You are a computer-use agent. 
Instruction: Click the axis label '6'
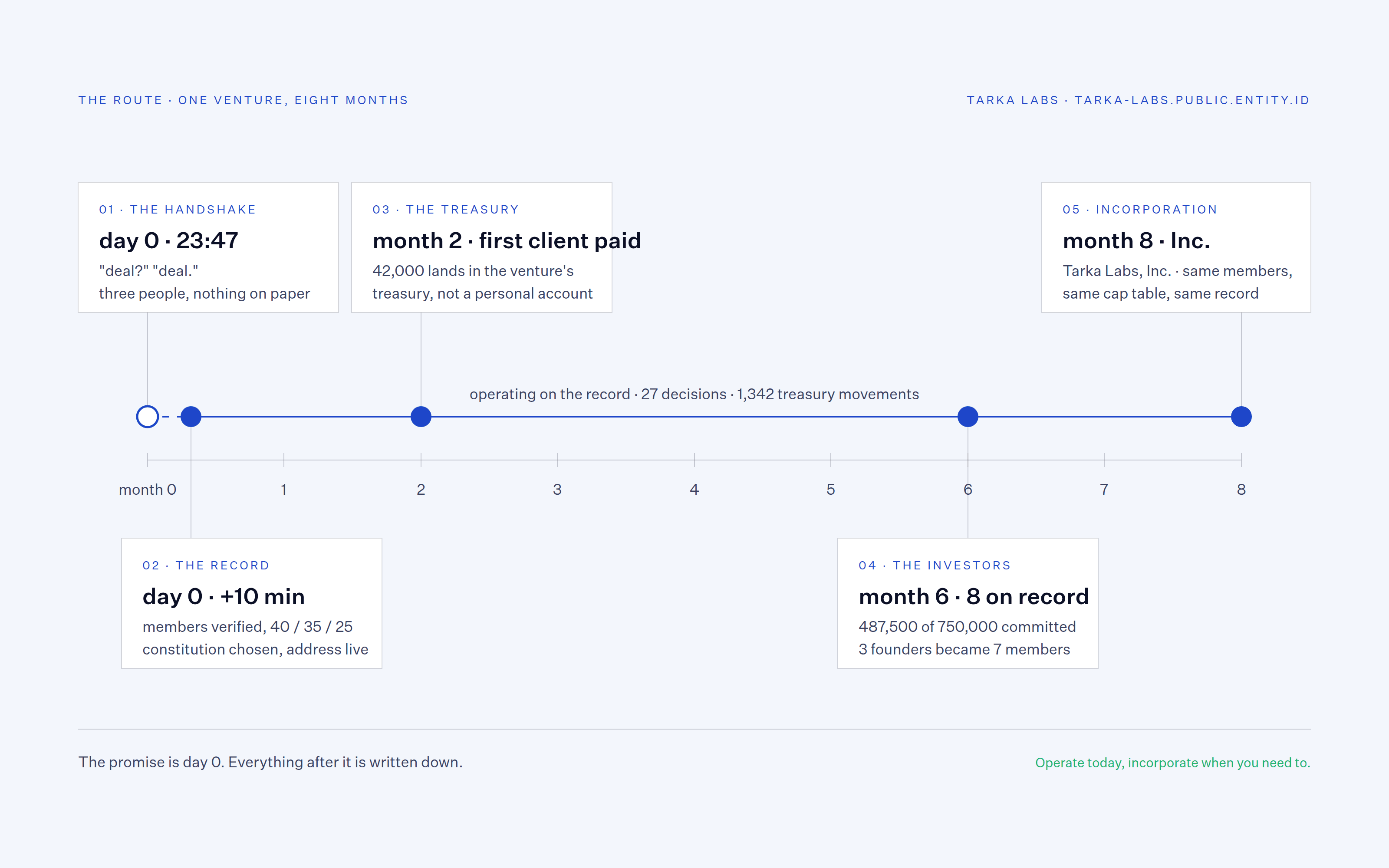pos(968,489)
